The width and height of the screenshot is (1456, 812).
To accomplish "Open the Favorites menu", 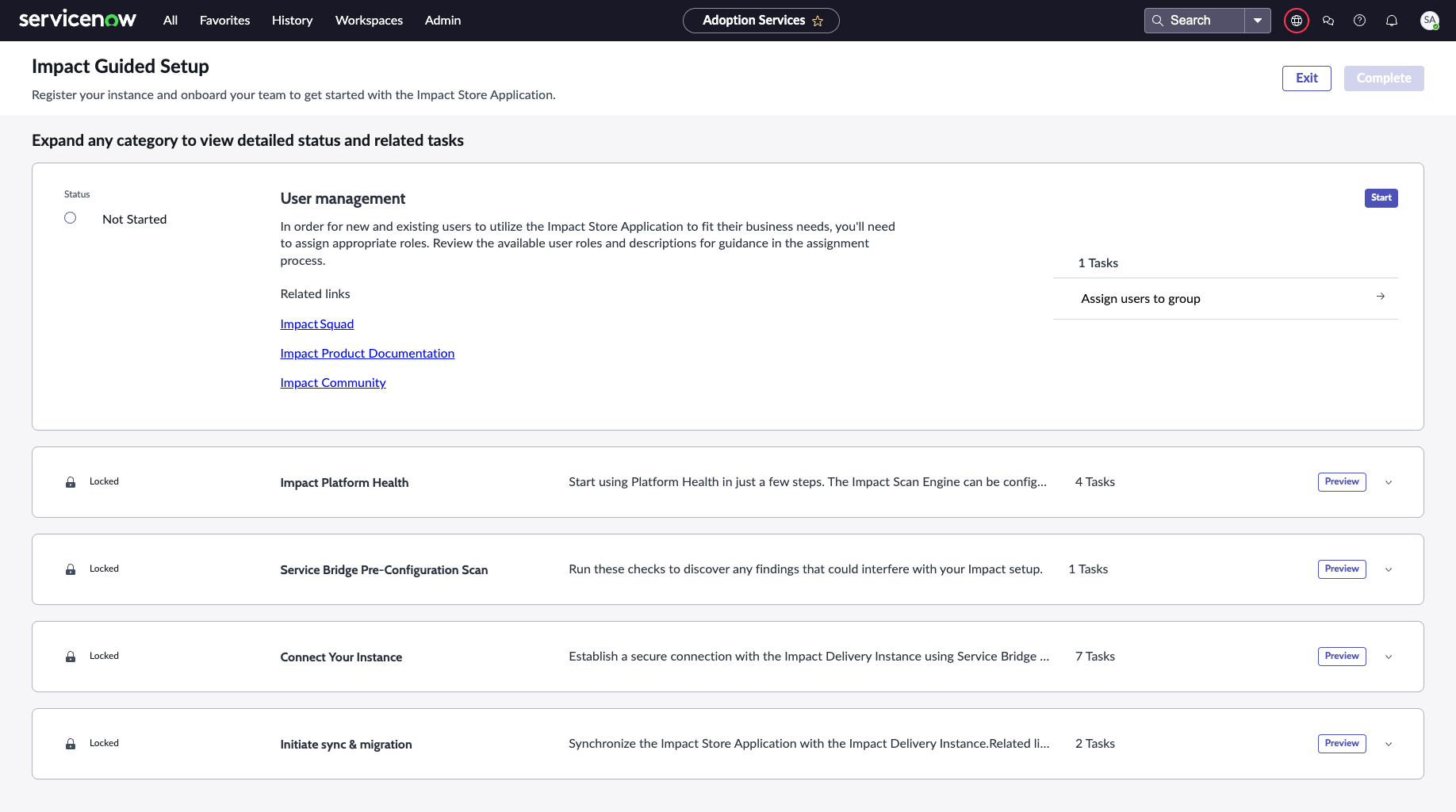I will 225,21.
